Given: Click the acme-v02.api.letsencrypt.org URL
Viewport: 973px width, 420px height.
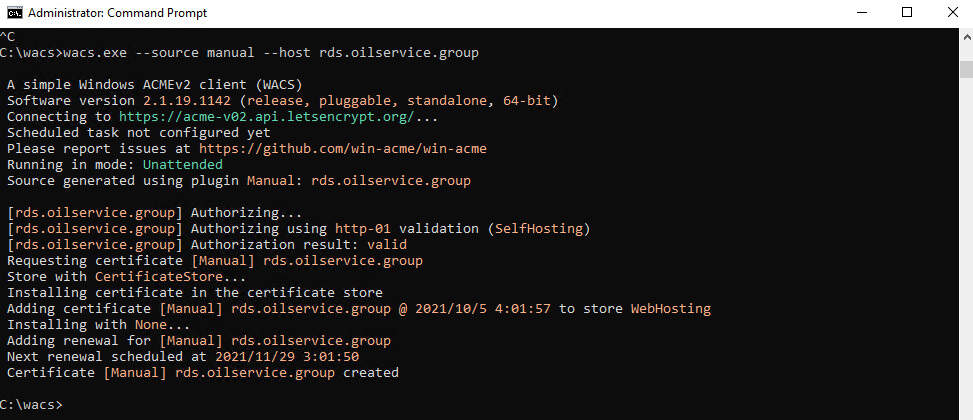Looking at the screenshot, I should pyautogui.click(x=266, y=117).
